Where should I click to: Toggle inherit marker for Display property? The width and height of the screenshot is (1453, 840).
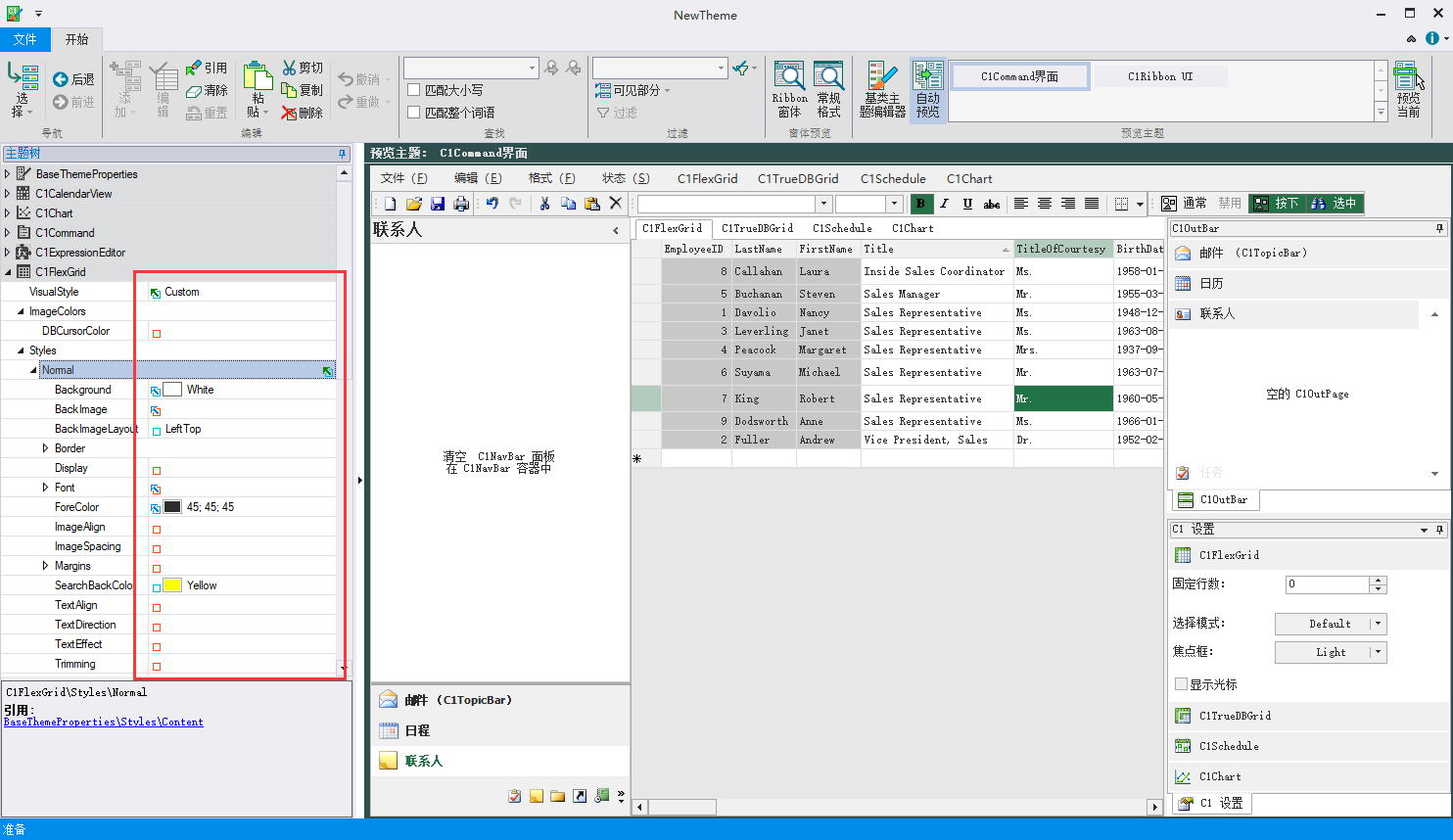tap(157, 471)
